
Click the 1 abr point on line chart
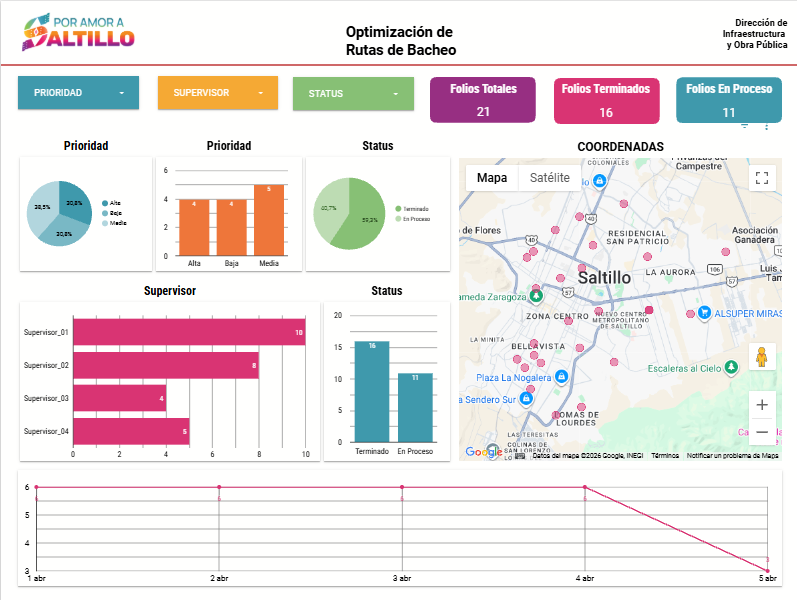(x=36, y=487)
